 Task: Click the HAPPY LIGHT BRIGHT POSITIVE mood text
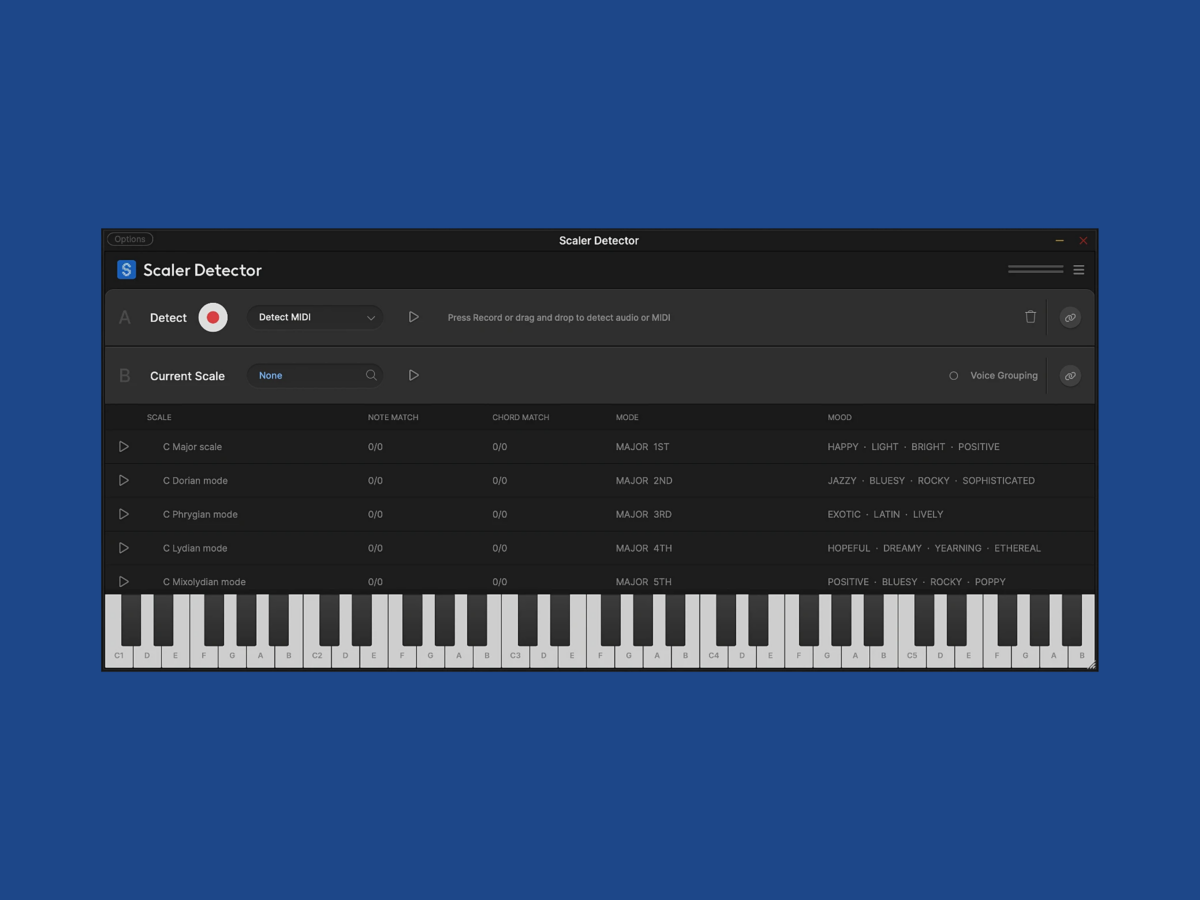pos(913,447)
